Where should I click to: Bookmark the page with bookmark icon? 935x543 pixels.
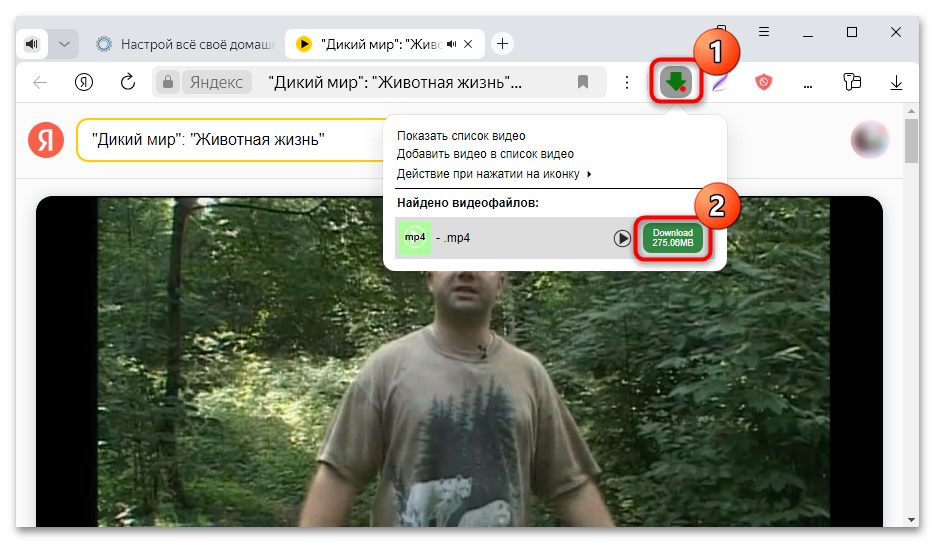[x=583, y=82]
